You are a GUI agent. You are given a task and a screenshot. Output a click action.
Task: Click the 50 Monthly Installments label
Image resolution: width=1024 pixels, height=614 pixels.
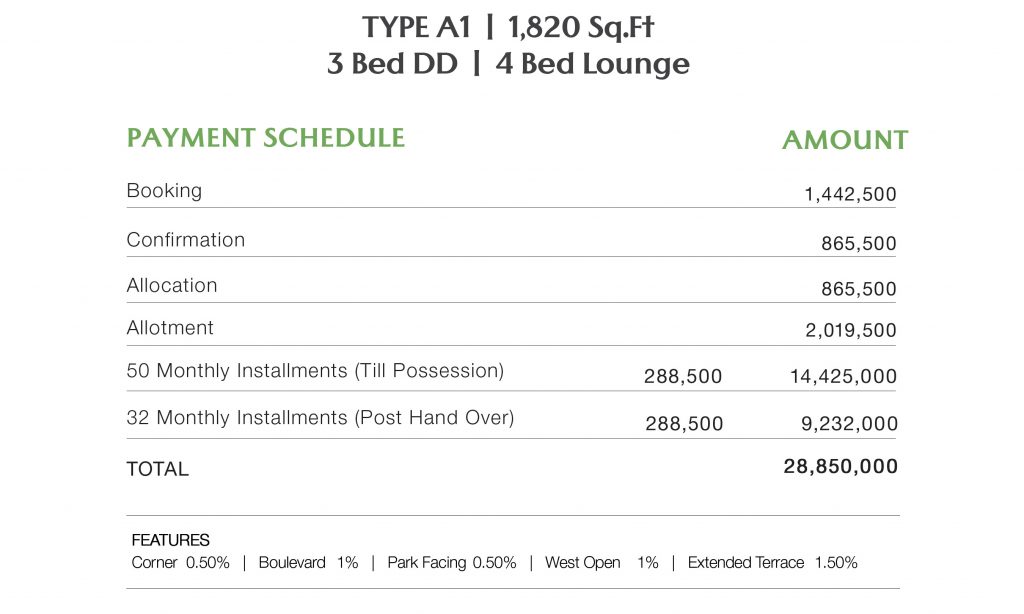click(x=315, y=371)
